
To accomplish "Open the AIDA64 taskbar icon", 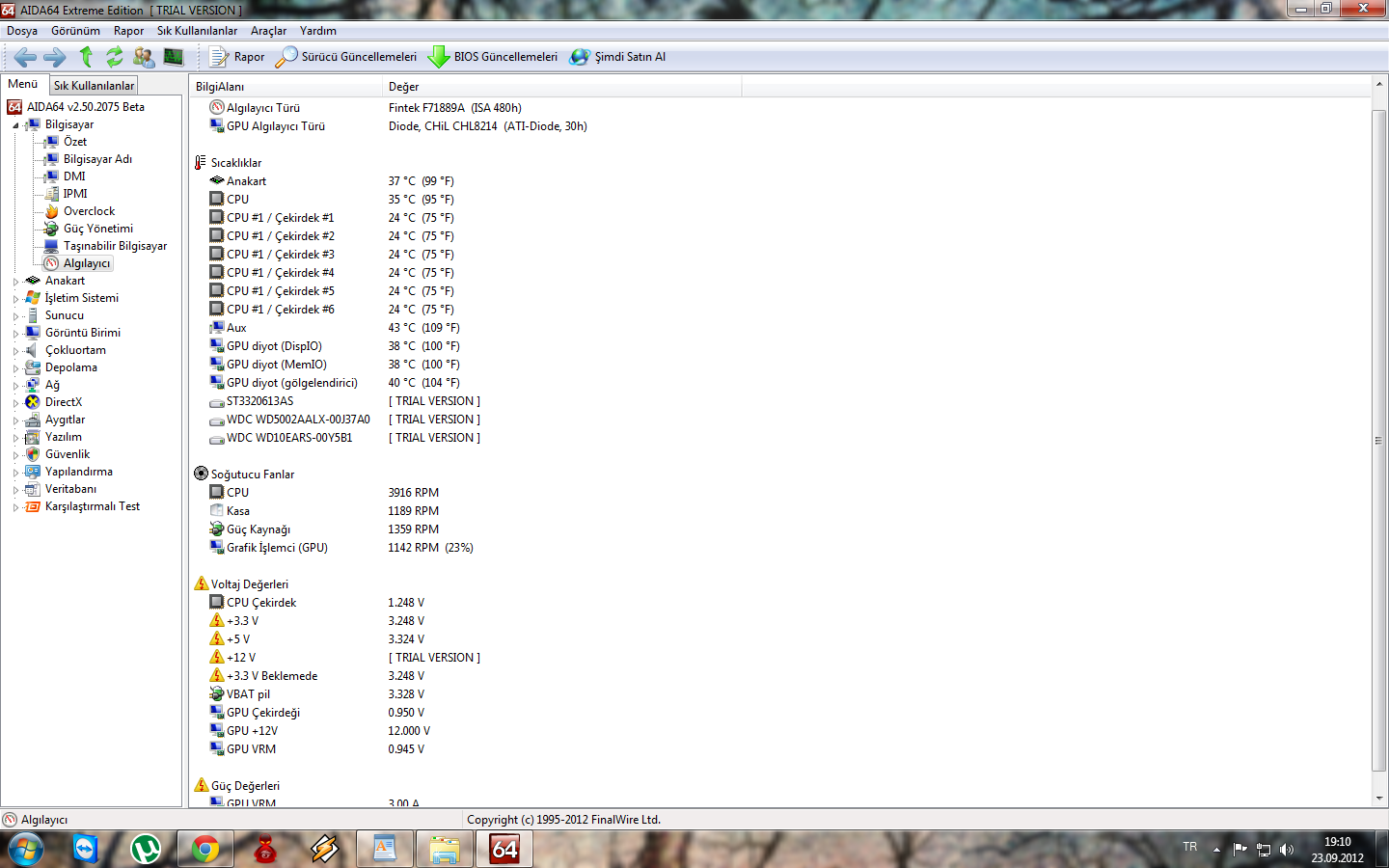I will click(504, 849).
